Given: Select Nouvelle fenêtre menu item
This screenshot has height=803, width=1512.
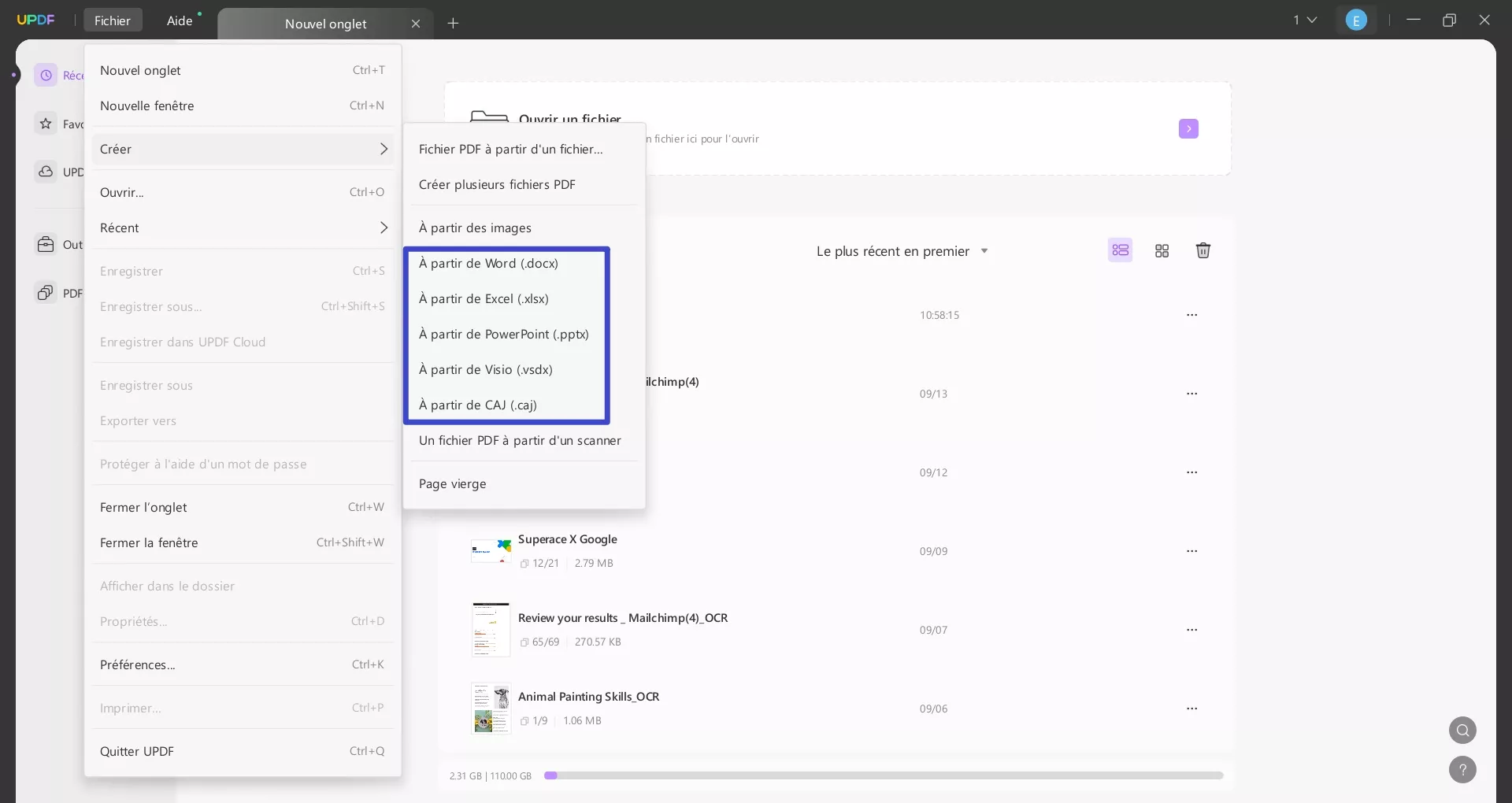Looking at the screenshot, I should point(243,105).
